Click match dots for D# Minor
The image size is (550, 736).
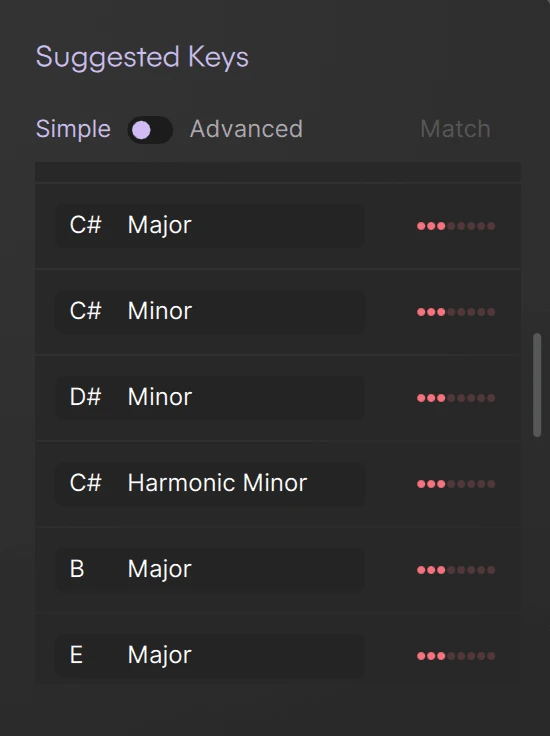pyautogui.click(x=456, y=398)
